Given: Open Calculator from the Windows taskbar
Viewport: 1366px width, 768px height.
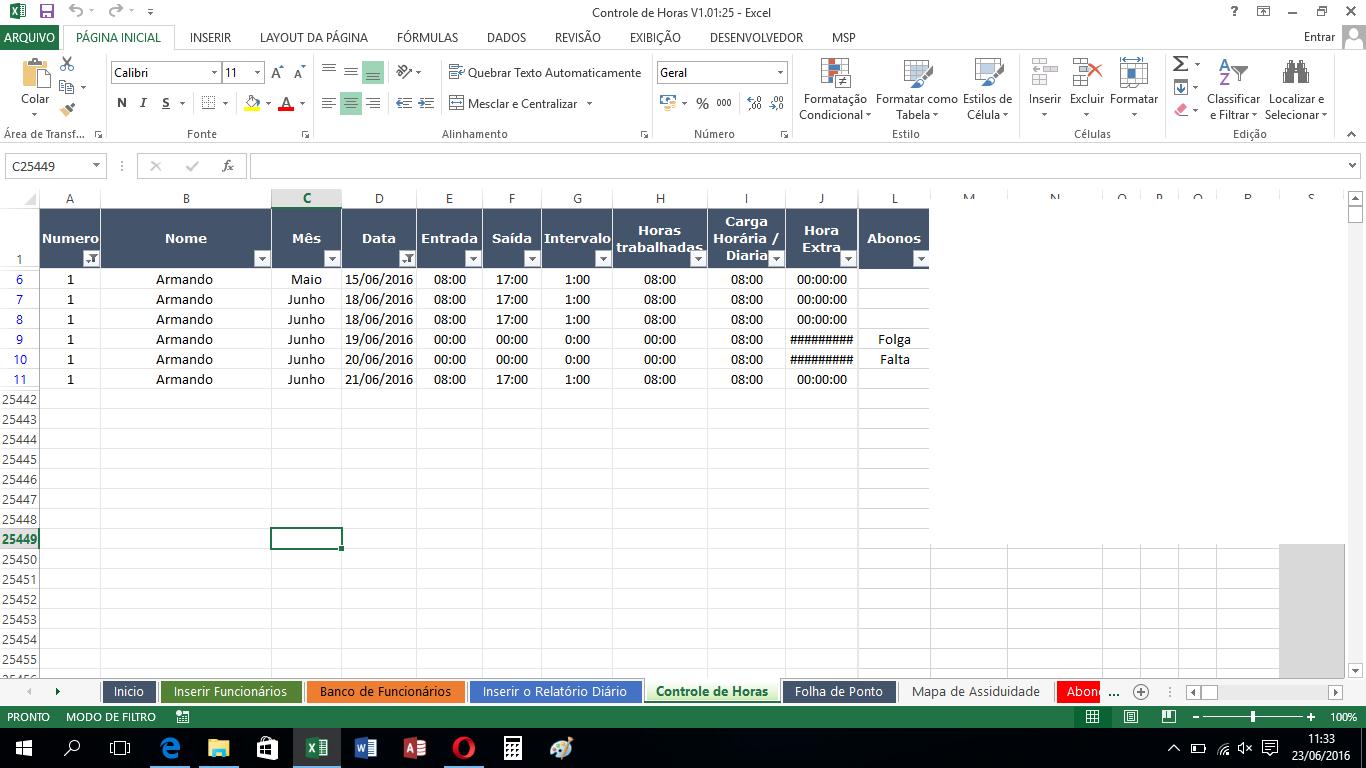Looking at the screenshot, I should click(512, 747).
